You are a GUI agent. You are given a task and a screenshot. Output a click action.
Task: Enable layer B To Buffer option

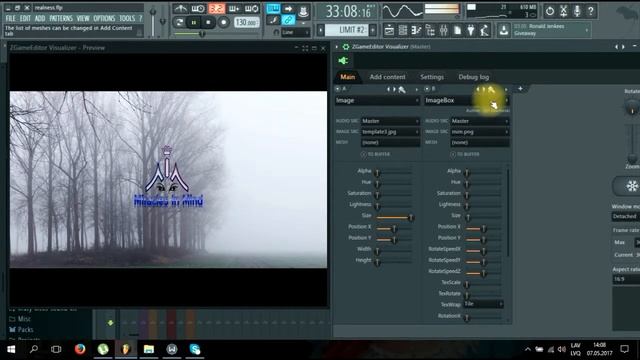coord(453,154)
